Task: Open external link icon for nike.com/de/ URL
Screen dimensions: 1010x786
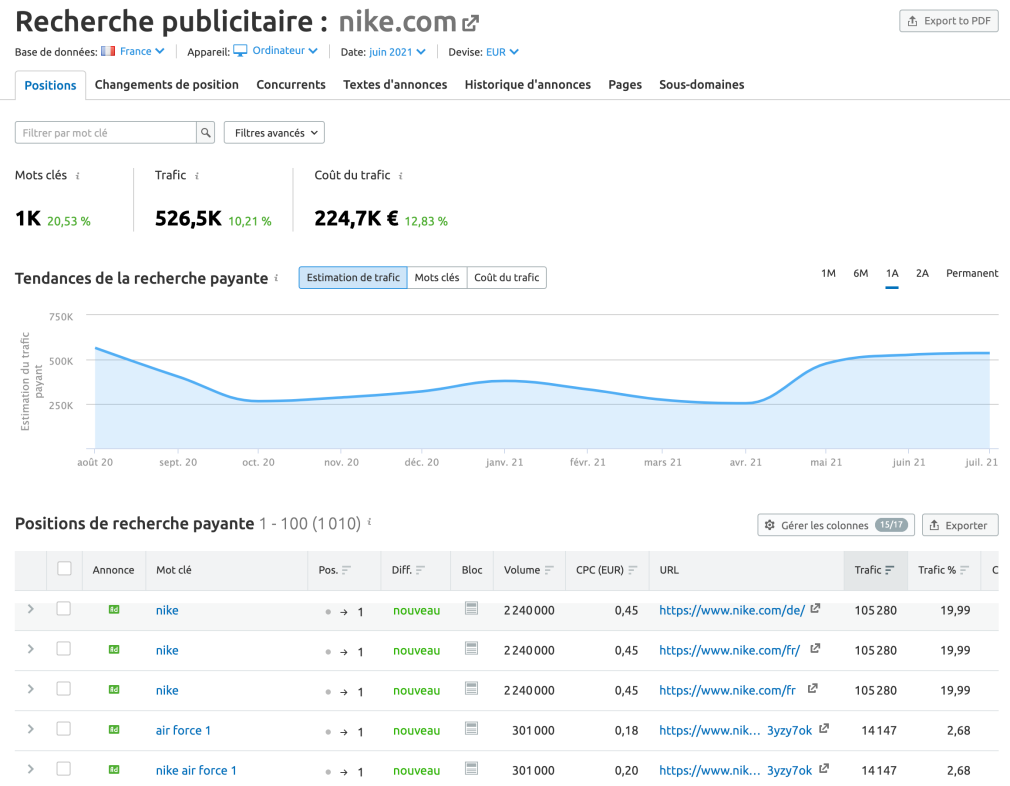Action: coord(815,608)
